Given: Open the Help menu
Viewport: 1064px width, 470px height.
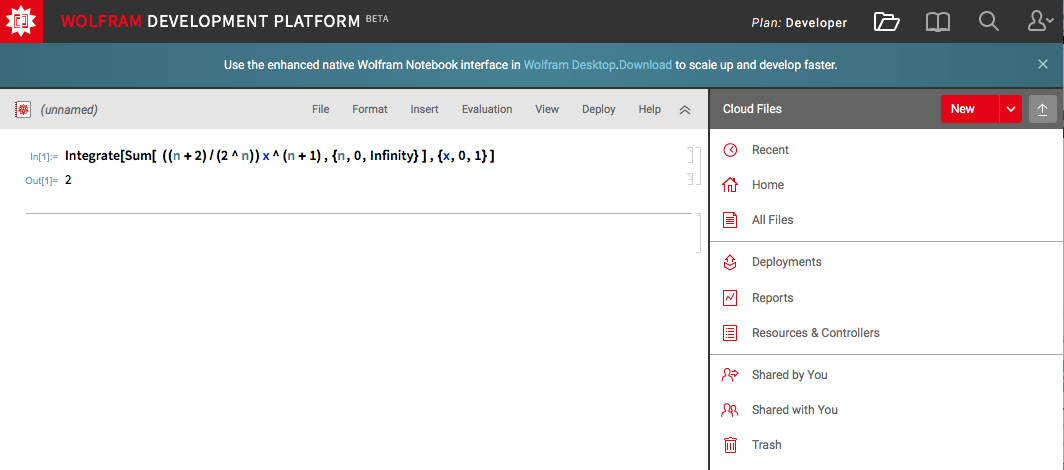Looking at the screenshot, I should (649, 109).
